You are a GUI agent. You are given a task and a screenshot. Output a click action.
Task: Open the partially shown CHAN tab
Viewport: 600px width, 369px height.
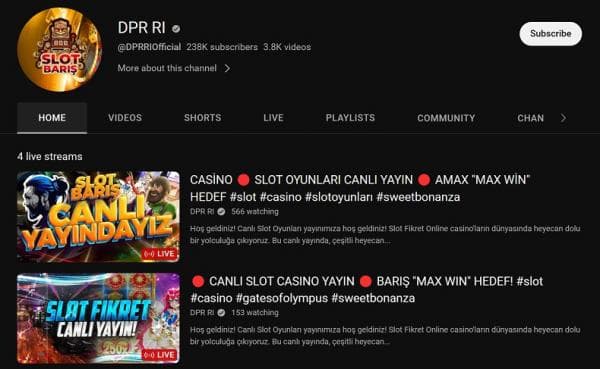tap(530, 118)
